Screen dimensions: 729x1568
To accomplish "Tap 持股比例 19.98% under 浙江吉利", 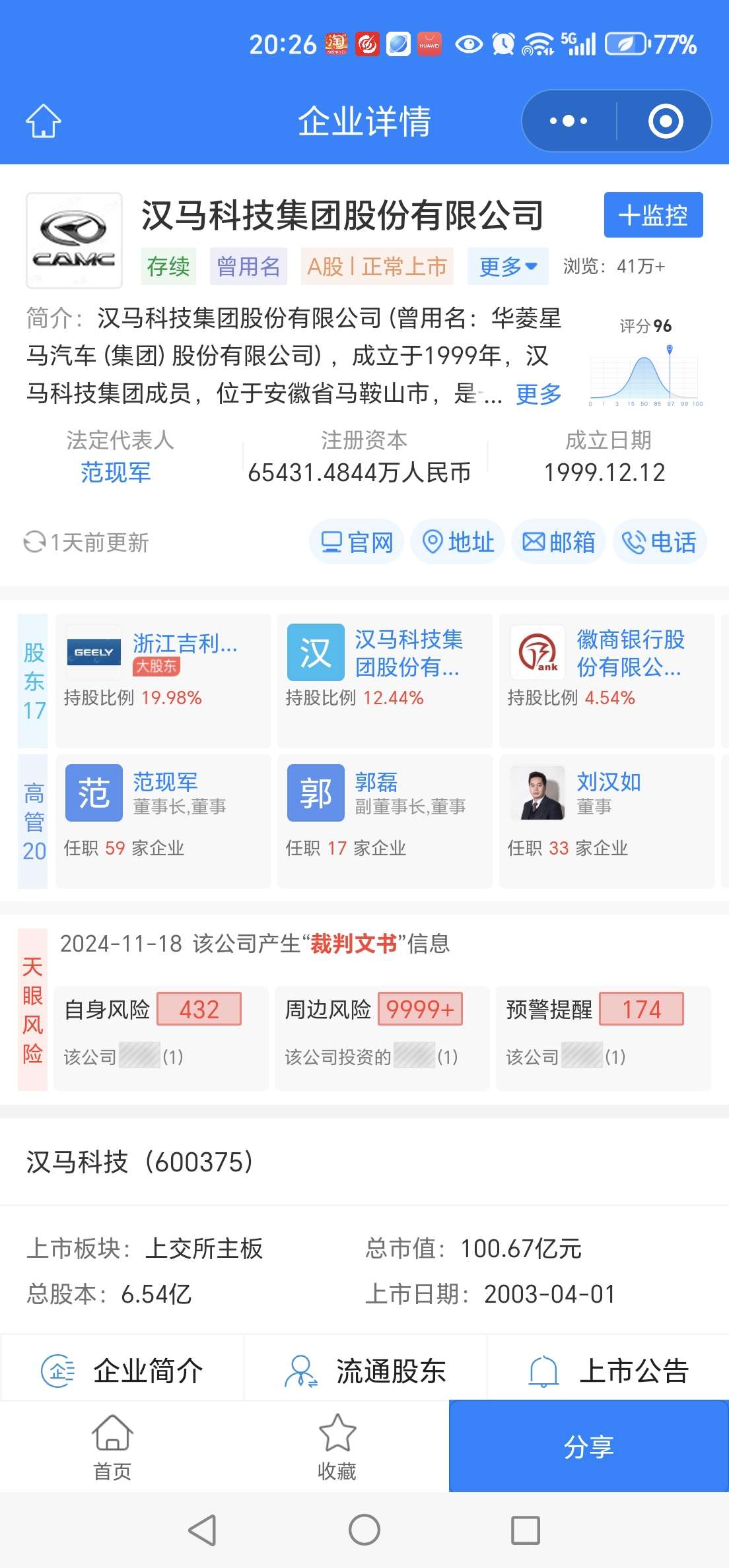I will click(x=133, y=698).
